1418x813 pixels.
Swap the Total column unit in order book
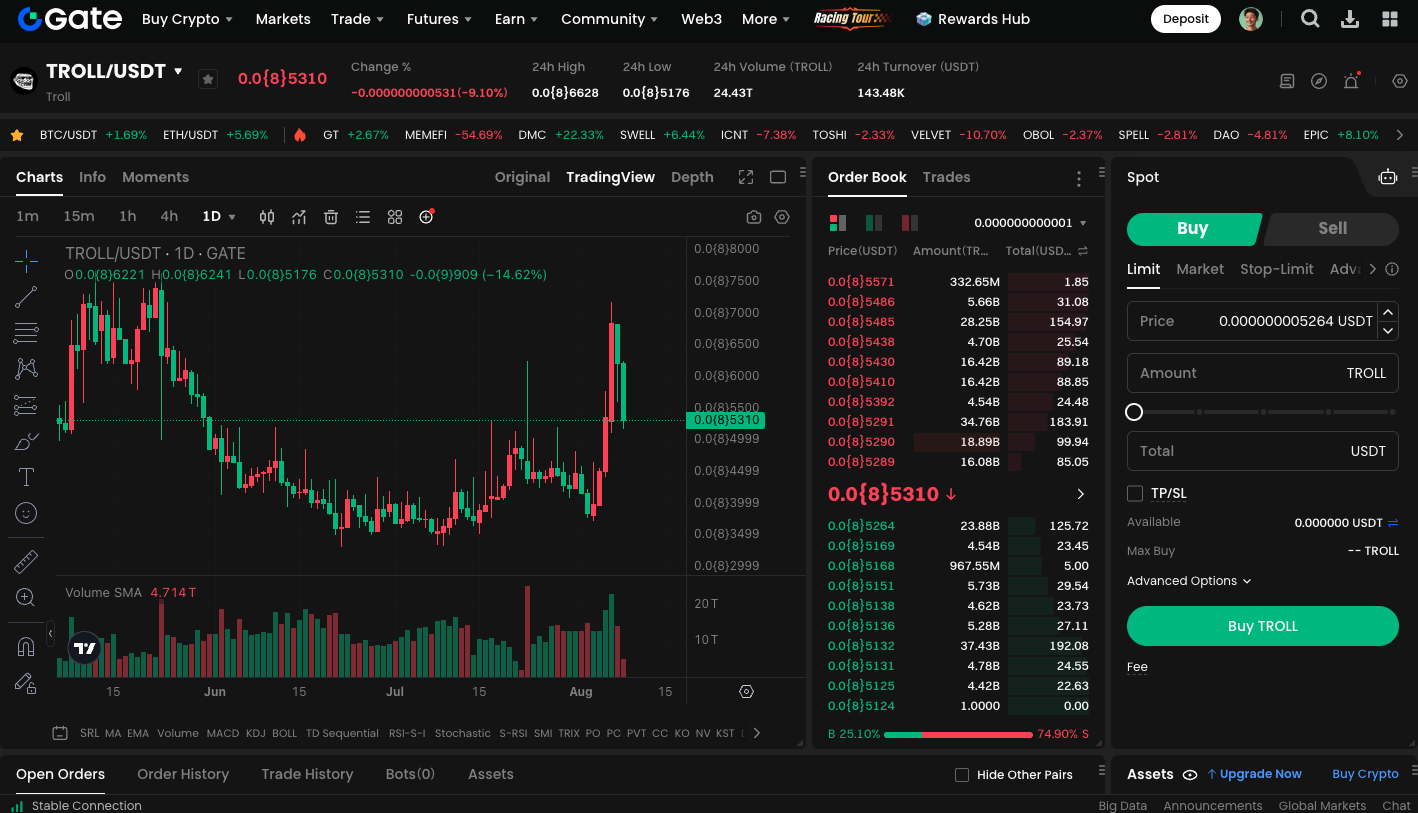1083,251
